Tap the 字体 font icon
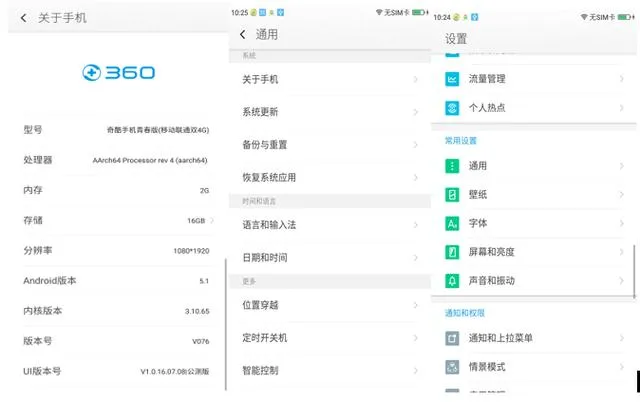Viewport: 640px width, 402px height. click(x=452, y=224)
